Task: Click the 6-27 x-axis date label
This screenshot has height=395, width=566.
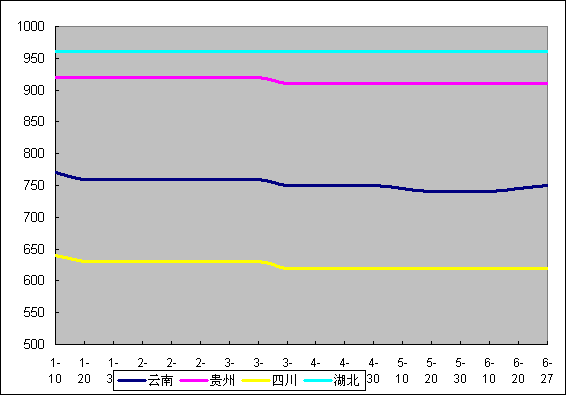Action: 547,371
